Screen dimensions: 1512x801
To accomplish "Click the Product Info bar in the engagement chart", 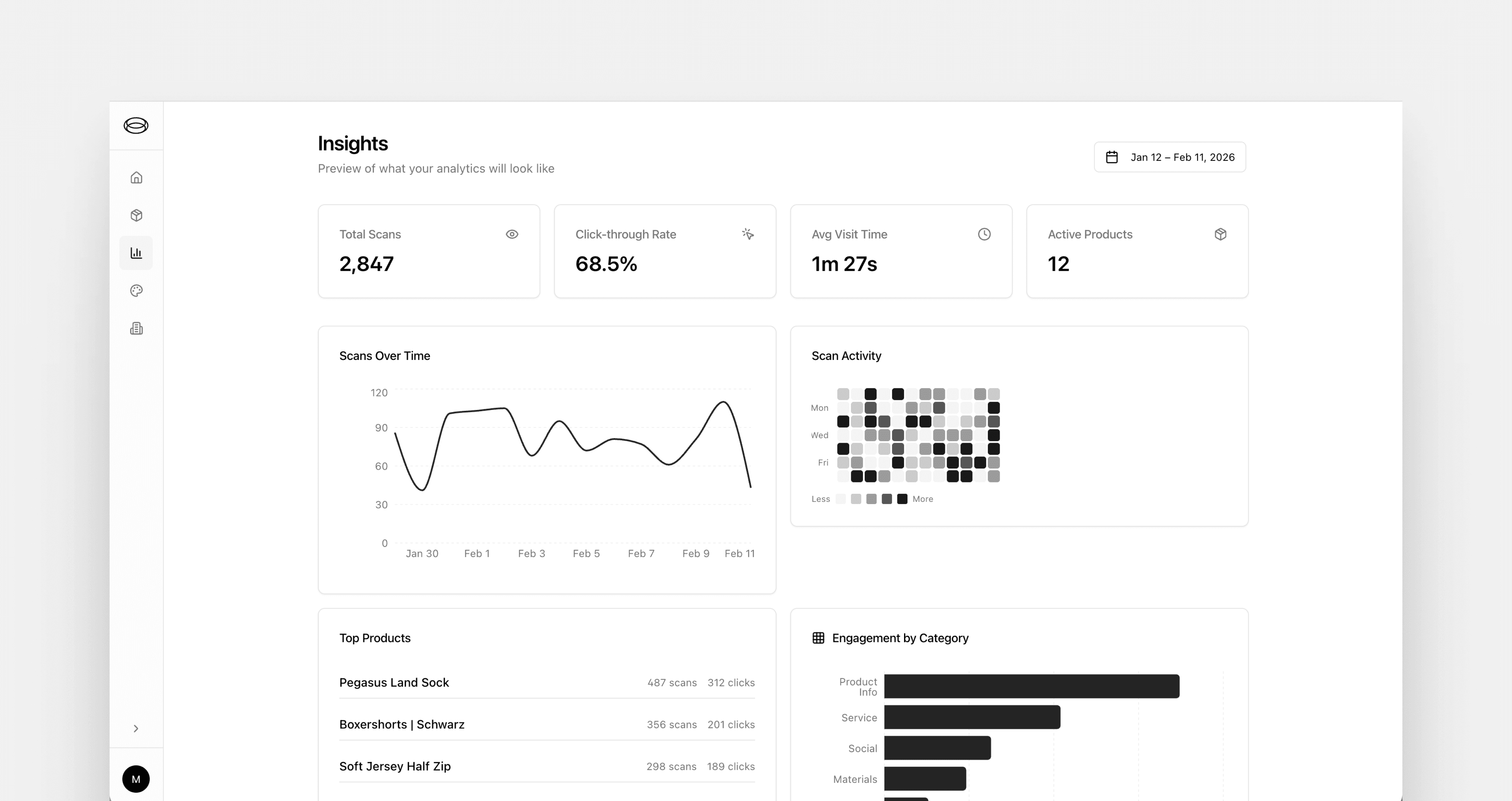I will (x=1031, y=687).
